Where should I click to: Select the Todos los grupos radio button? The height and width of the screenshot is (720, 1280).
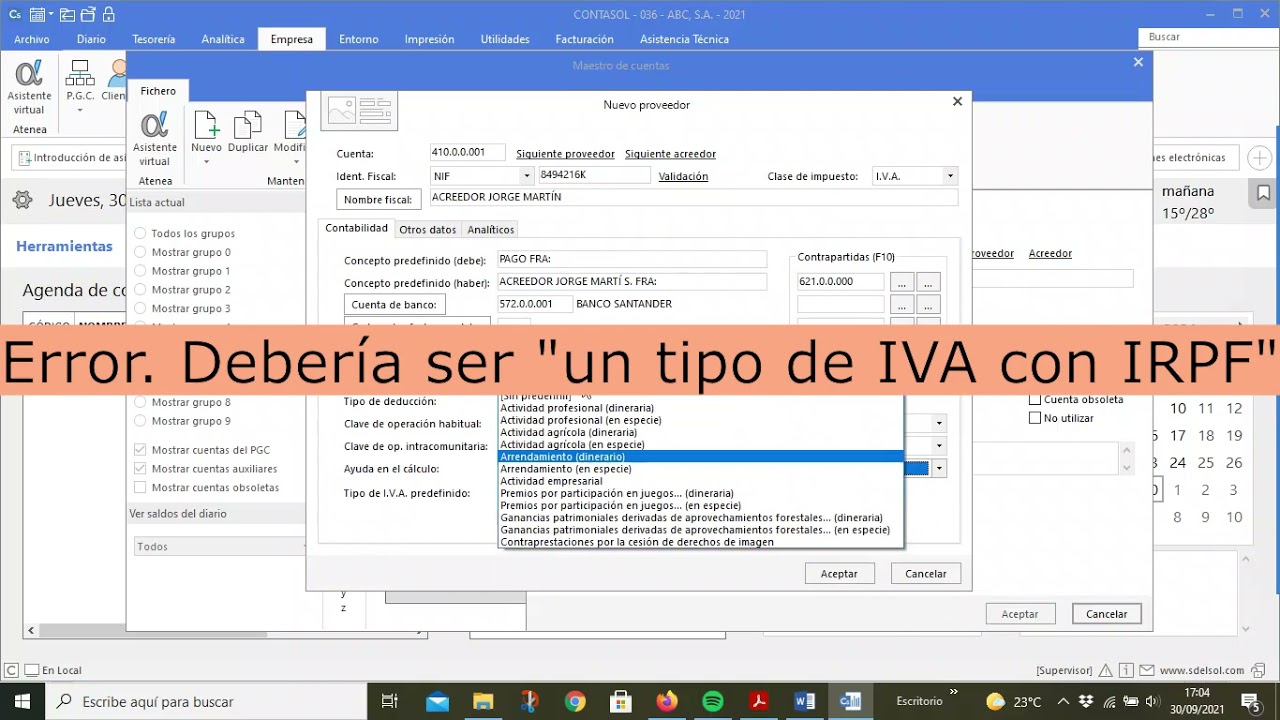140,233
